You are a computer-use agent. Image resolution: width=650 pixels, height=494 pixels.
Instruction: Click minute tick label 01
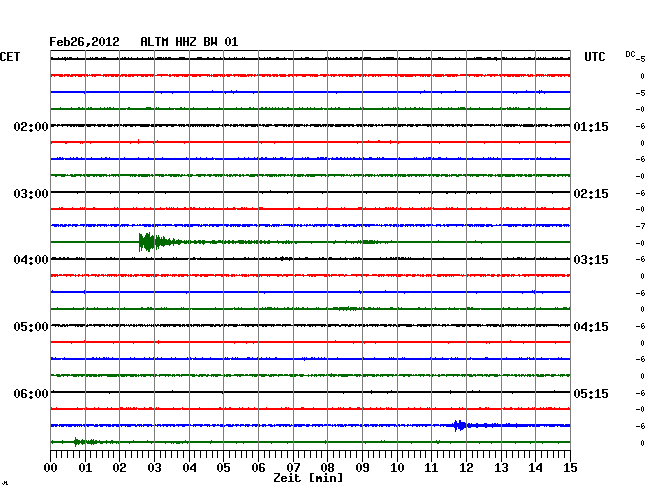tap(85, 467)
